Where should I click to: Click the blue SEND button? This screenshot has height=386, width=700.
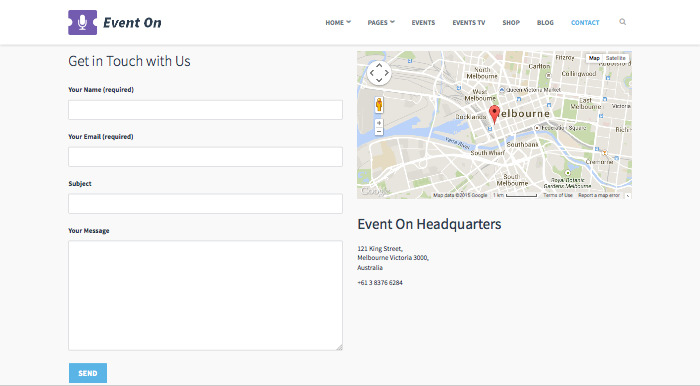(88, 373)
